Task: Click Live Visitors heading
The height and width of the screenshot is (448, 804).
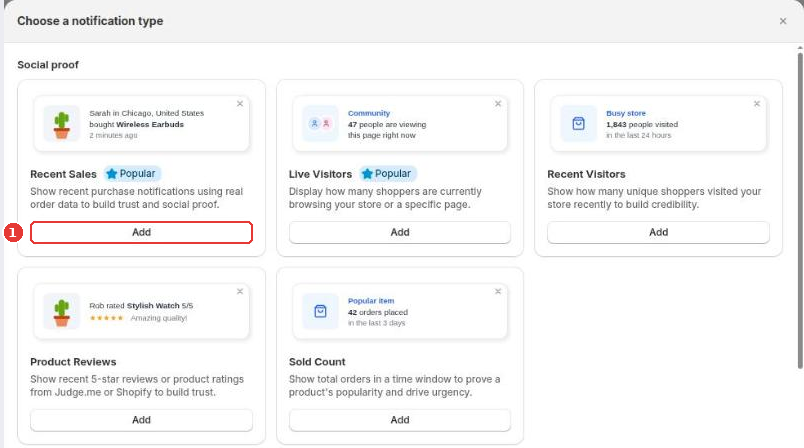Action: [x=320, y=174]
